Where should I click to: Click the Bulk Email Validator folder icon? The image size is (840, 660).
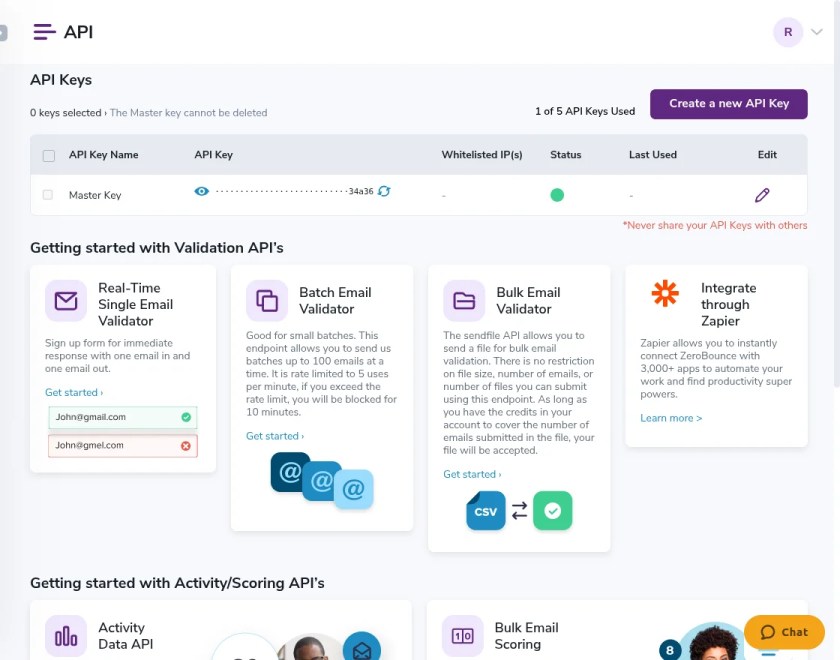click(464, 301)
